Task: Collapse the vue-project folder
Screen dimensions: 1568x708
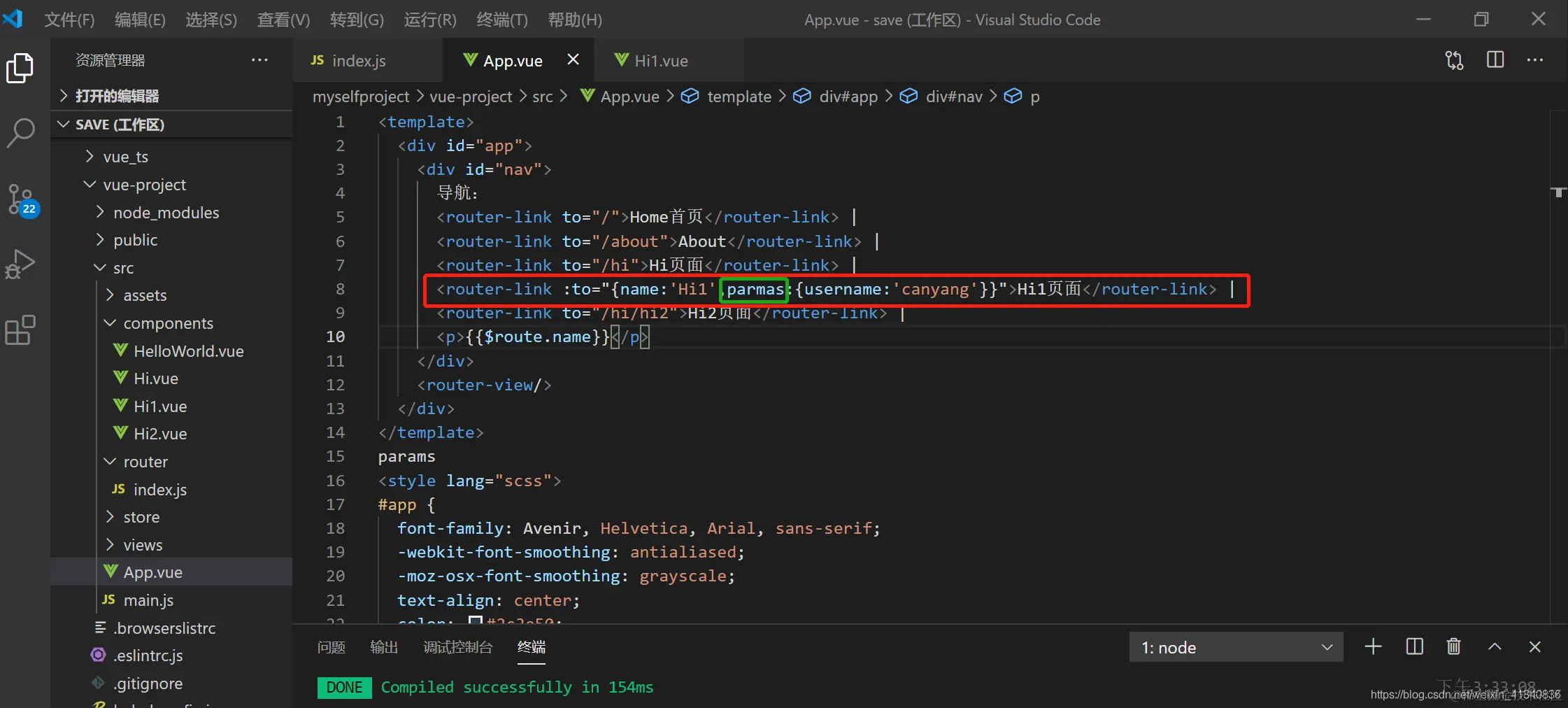Action: (145, 185)
